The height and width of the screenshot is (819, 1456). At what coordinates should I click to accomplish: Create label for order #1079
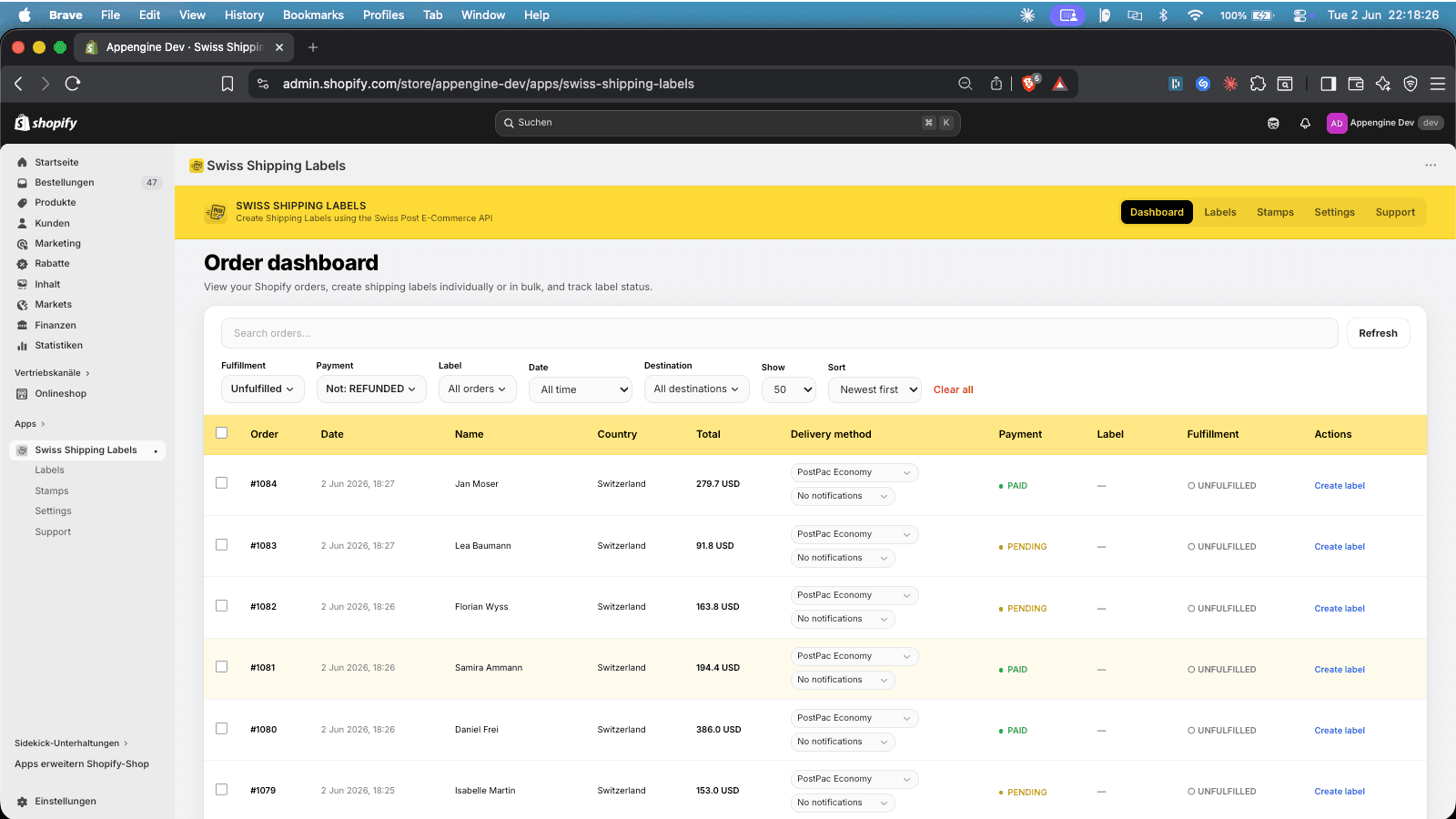(1340, 792)
